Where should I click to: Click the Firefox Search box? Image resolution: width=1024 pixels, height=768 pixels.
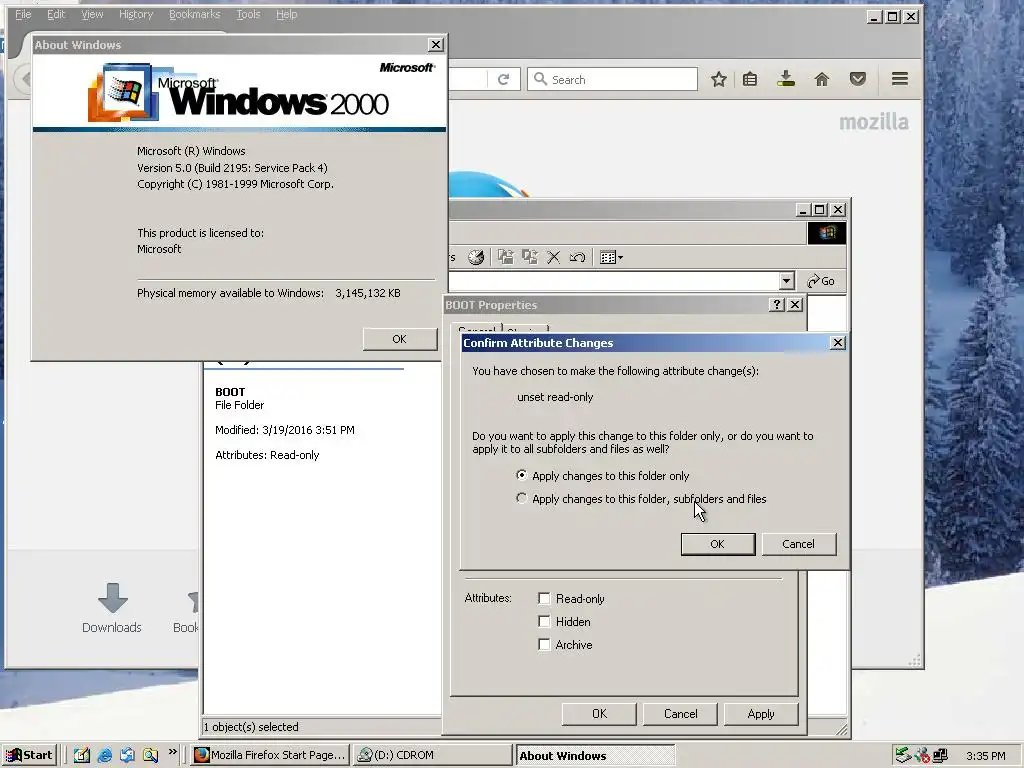613,80
